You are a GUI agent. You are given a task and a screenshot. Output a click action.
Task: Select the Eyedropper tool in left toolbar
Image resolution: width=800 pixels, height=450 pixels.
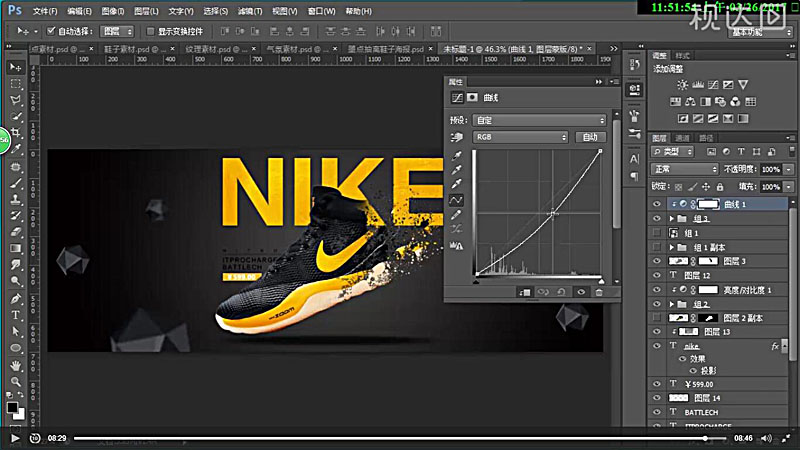click(x=16, y=149)
